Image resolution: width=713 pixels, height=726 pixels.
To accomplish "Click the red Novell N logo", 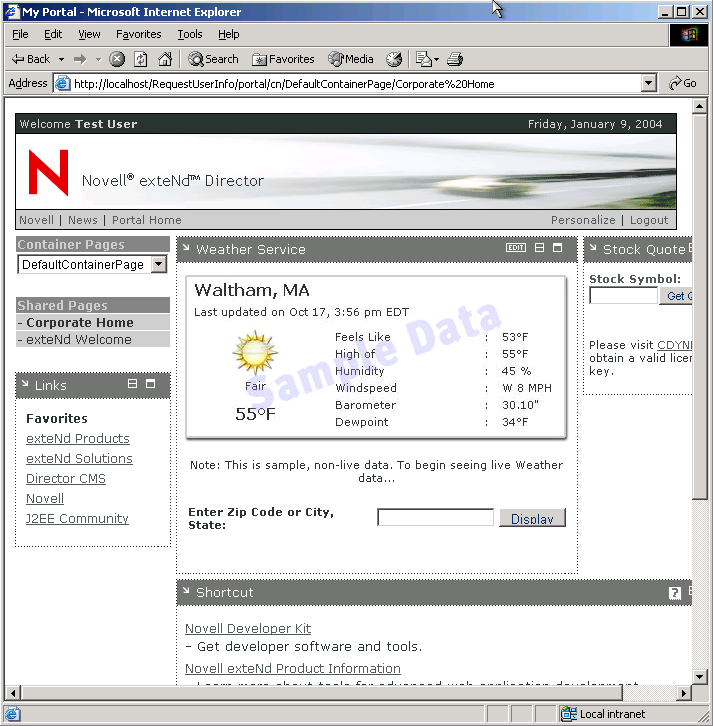I will coord(49,172).
